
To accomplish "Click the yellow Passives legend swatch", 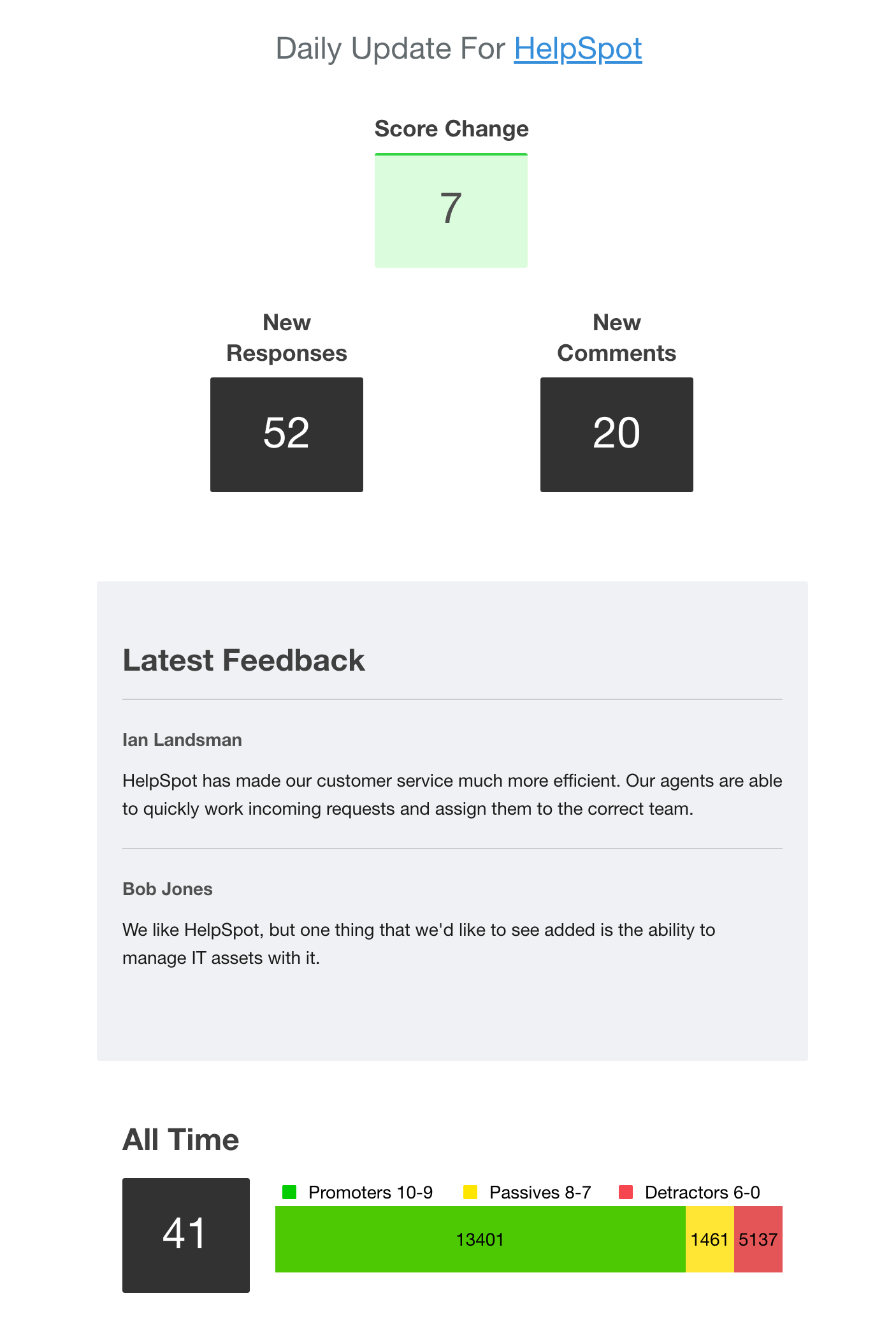I will [470, 1192].
